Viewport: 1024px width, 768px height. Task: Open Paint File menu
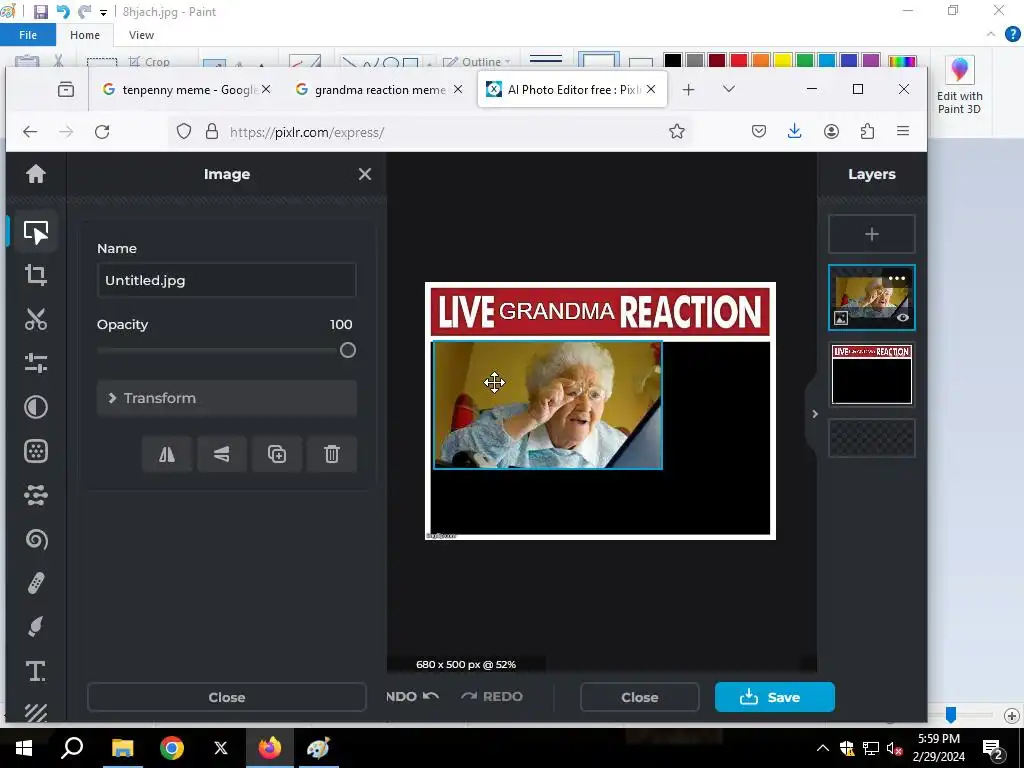click(x=28, y=35)
